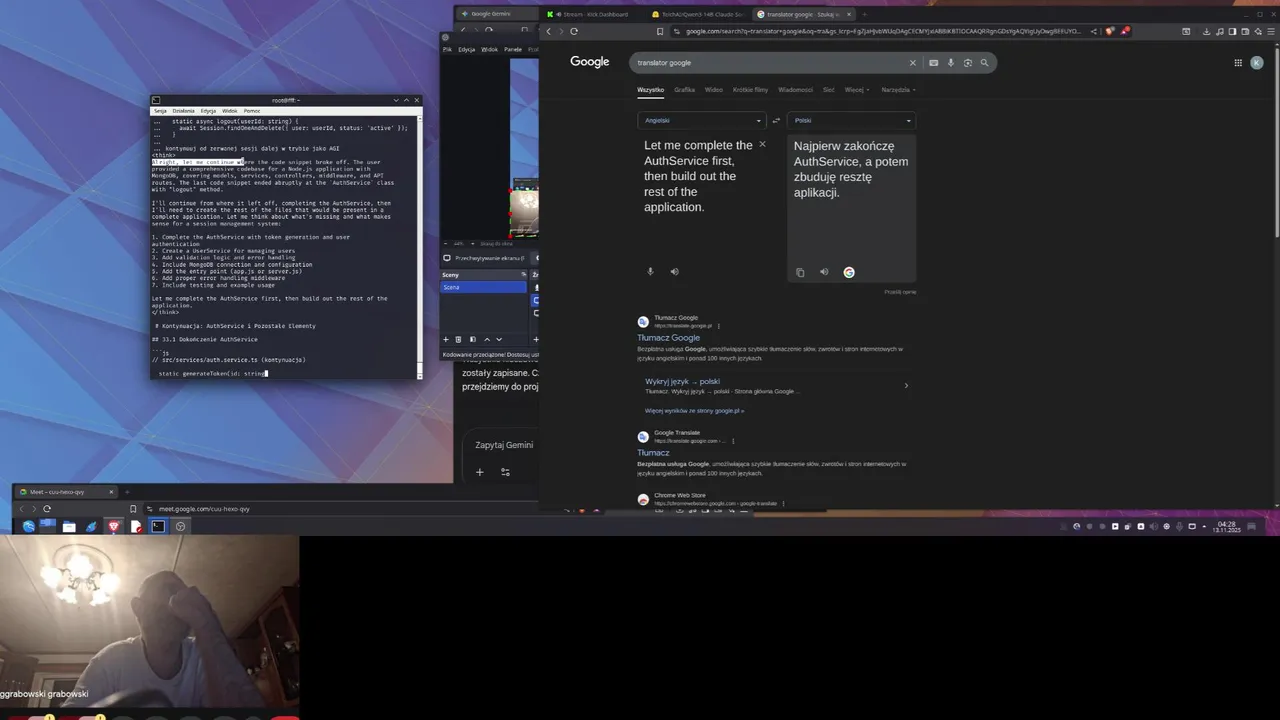The height and width of the screenshot is (720, 1280).
Task: Move OBS scene up
Action: pos(487,339)
